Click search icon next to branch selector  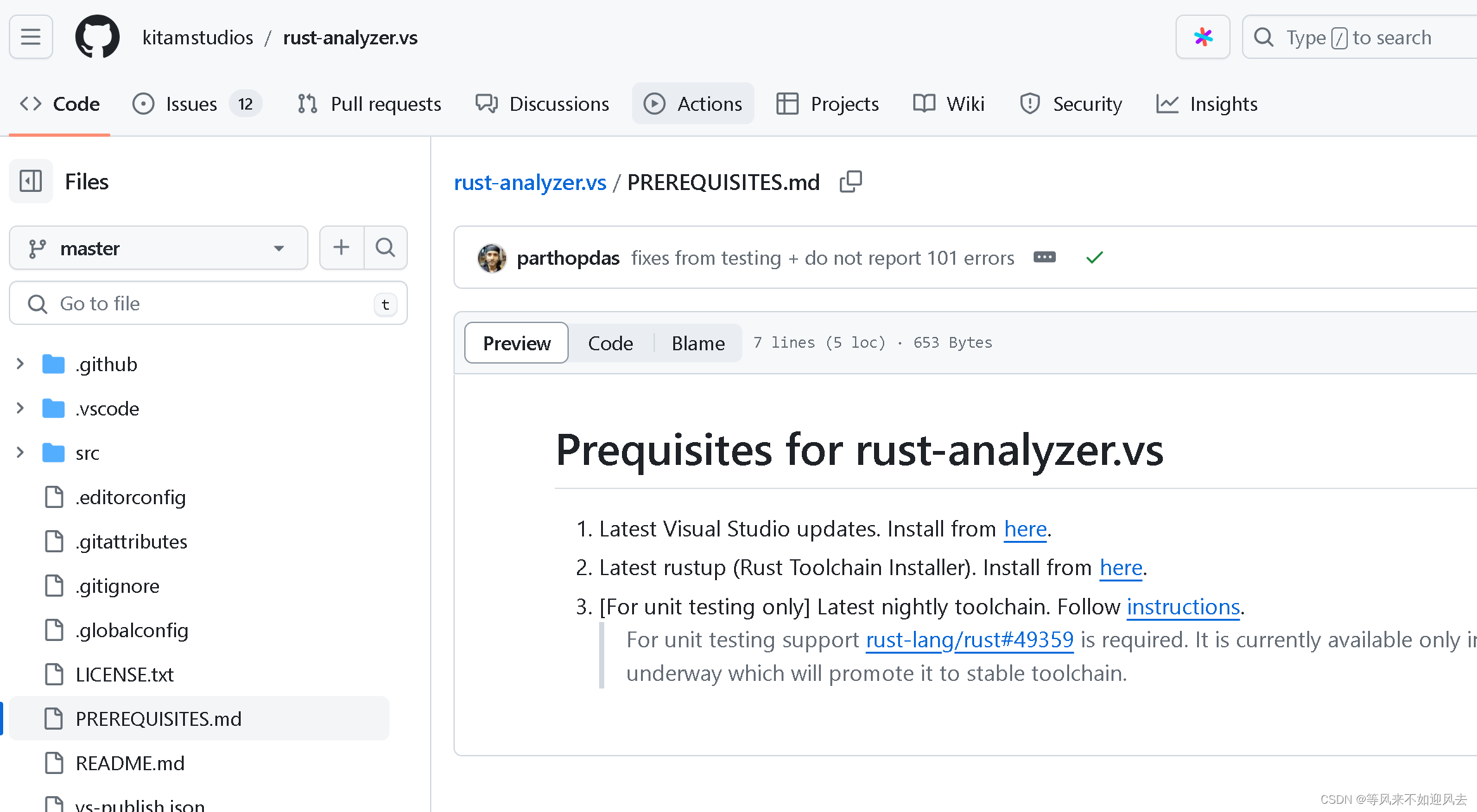[x=385, y=248]
